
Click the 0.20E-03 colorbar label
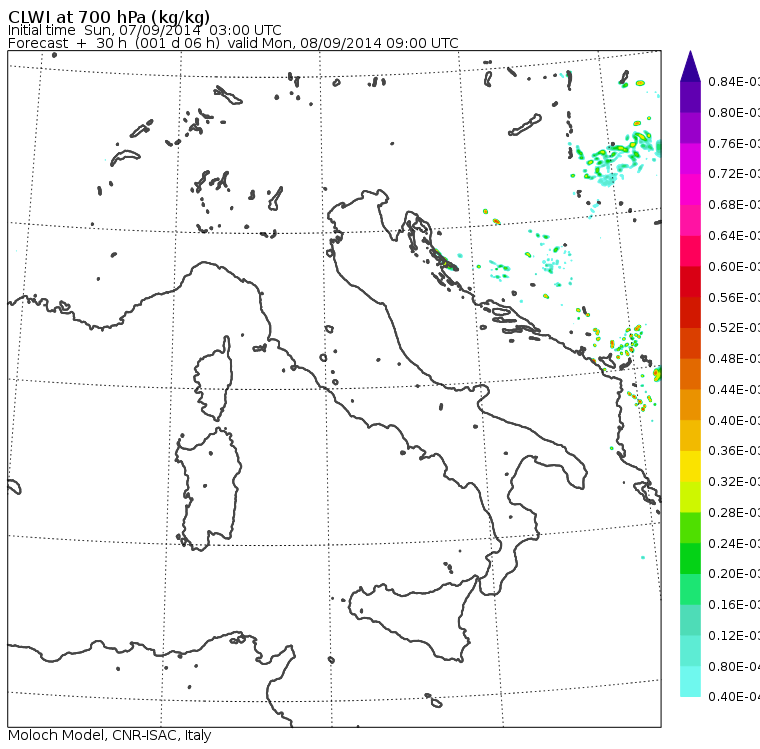pyautogui.click(x=734, y=574)
